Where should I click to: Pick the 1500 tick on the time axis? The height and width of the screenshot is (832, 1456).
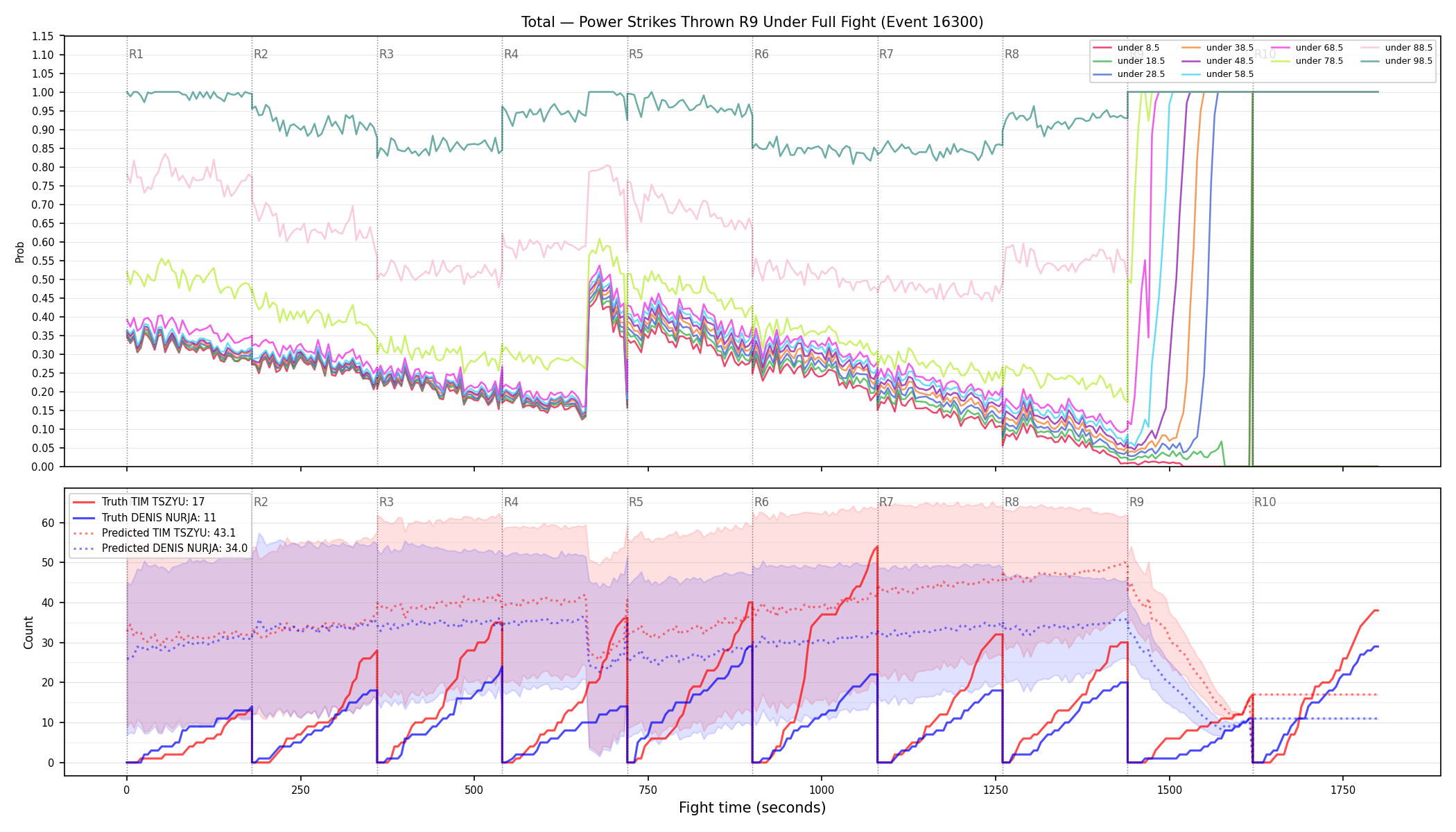1170,790
